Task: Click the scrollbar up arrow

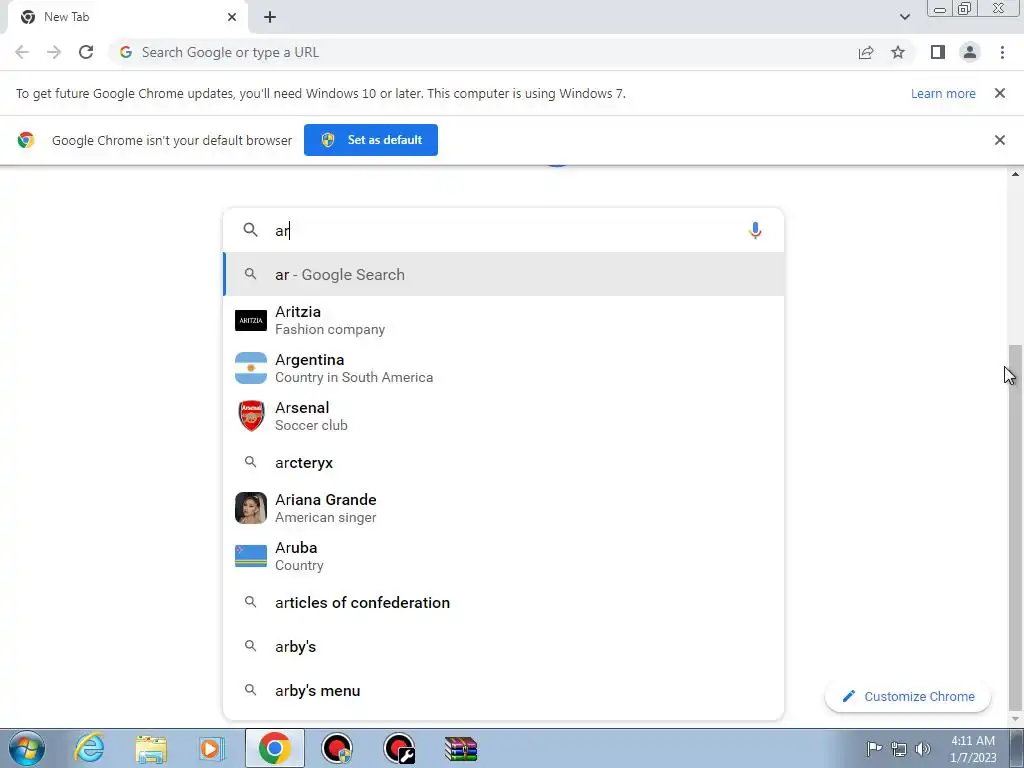Action: click(1015, 174)
